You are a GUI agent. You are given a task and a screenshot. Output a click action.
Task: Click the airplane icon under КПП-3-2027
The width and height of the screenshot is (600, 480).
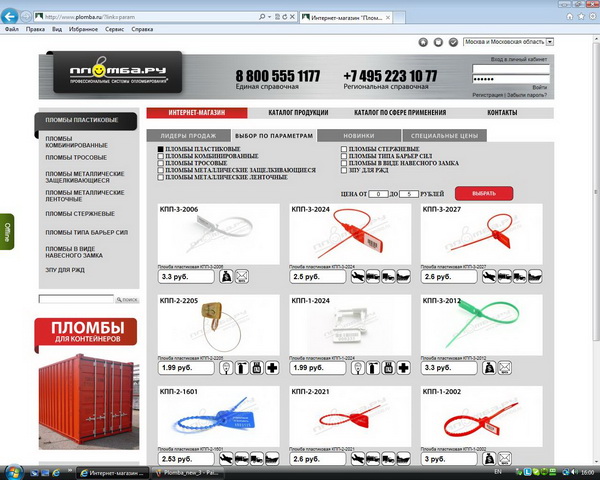(x=489, y=276)
